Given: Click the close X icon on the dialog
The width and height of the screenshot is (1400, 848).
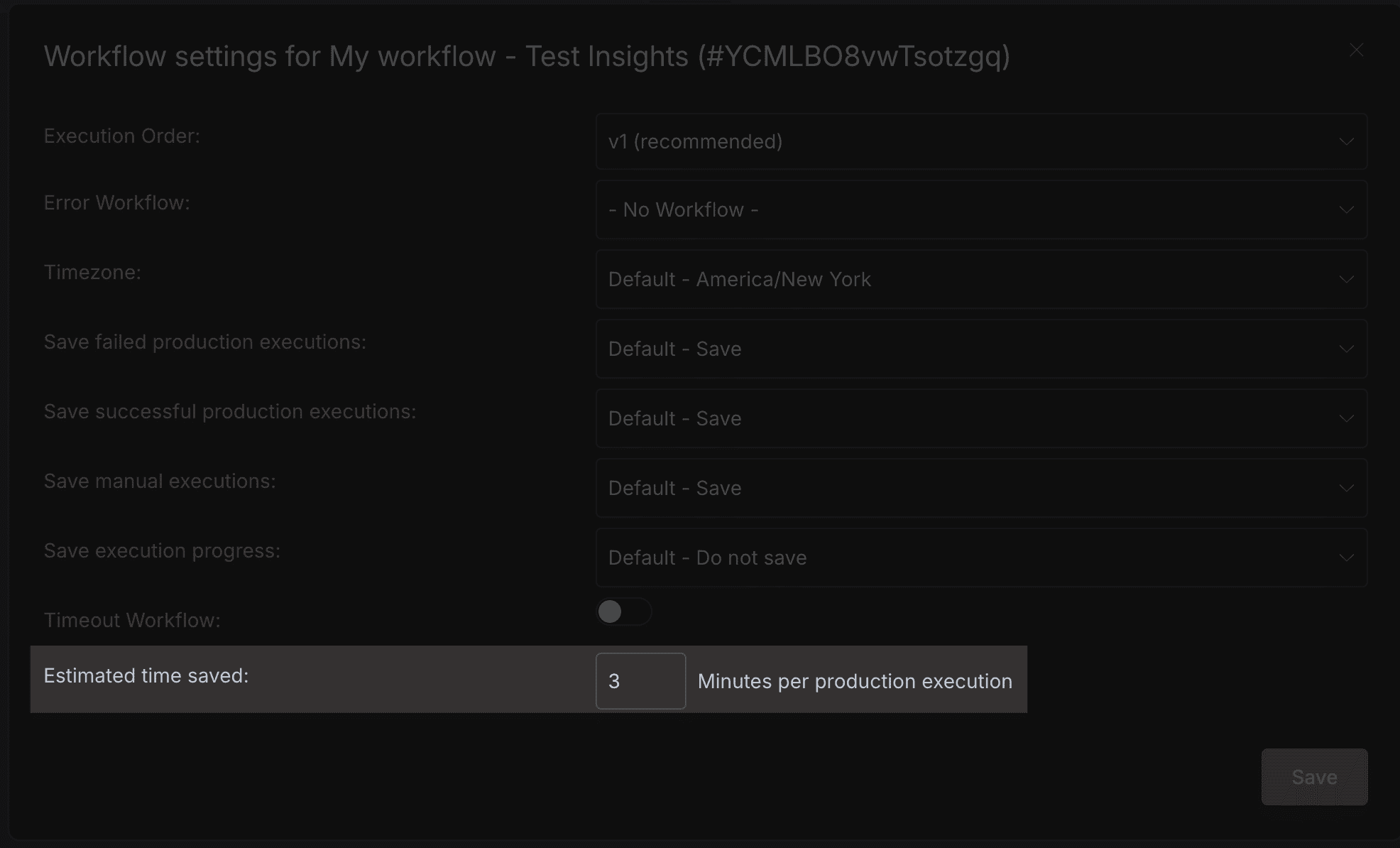Looking at the screenshot, I should [x=1355, y=50].
